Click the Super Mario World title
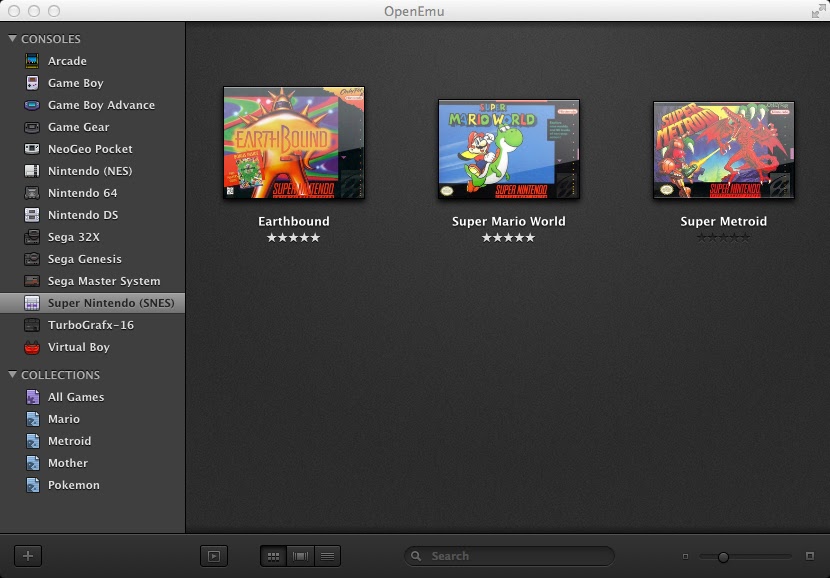 (x=509, y=221)
